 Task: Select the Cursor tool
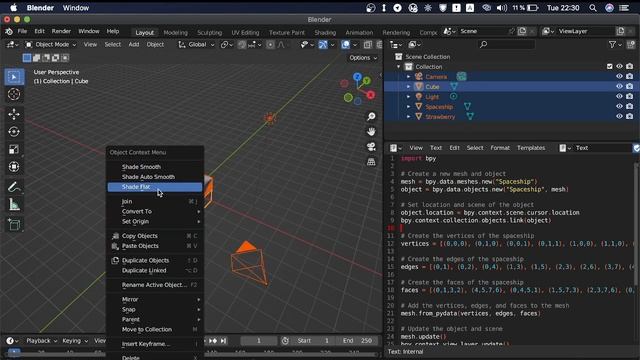14,94
